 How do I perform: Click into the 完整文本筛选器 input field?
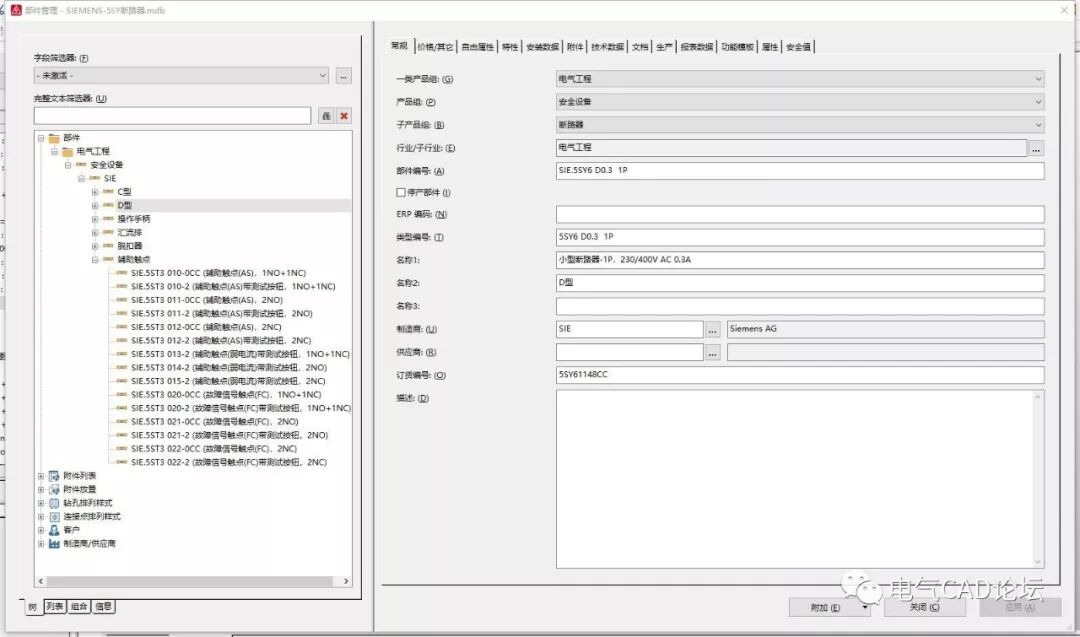pos(172,116)
